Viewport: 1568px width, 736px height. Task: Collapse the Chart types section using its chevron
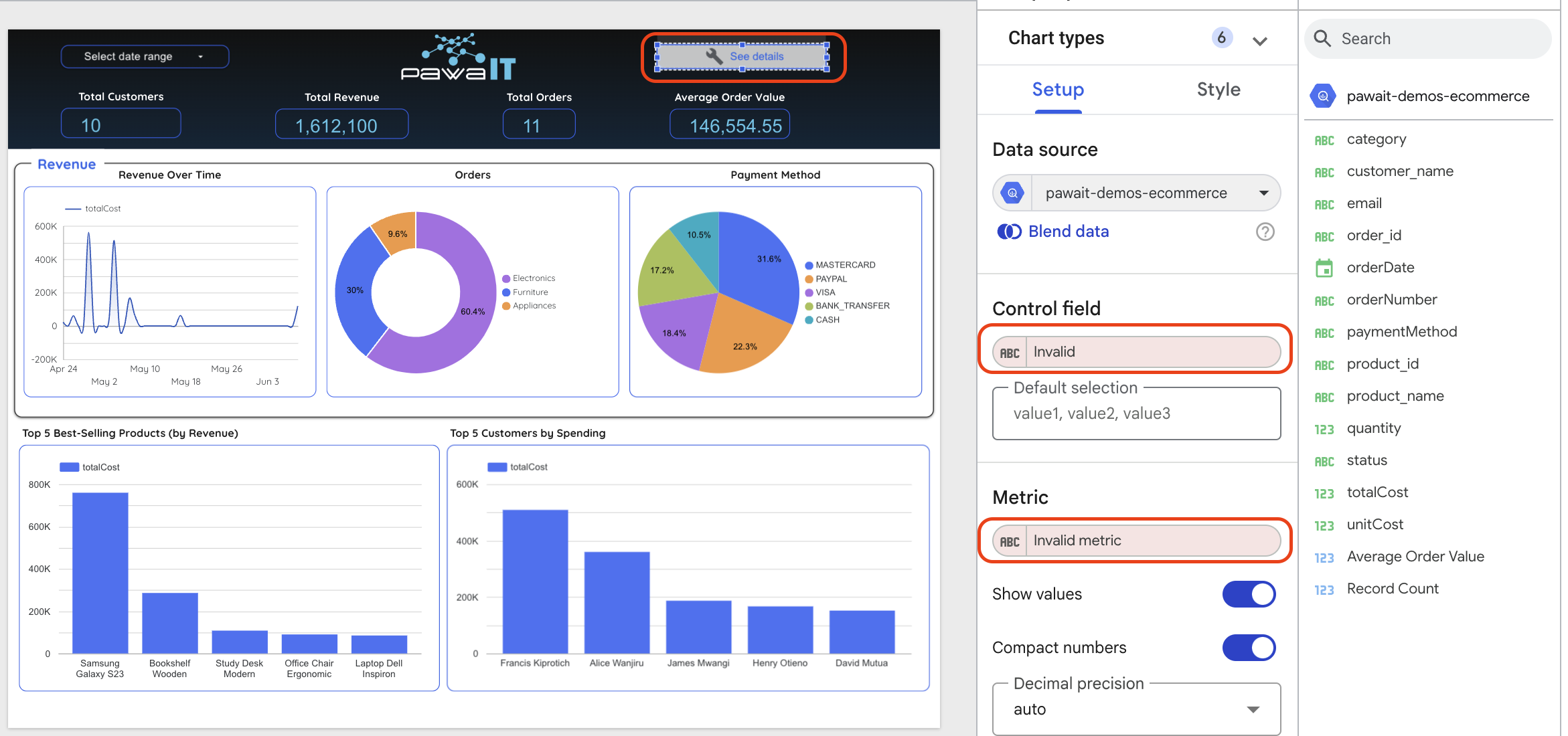coord(1260,40)
